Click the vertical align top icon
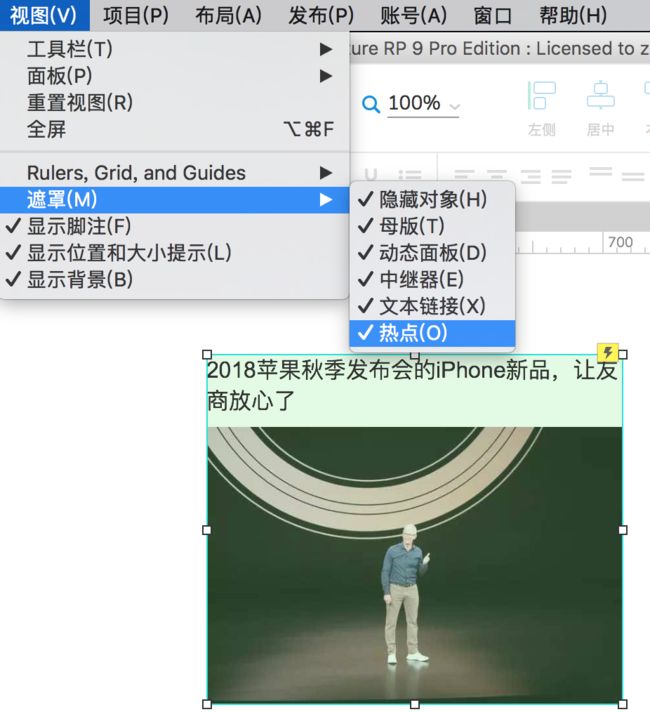Image resolution: width=650 pixels, height=712 pixels. click(x=600, y=173)
